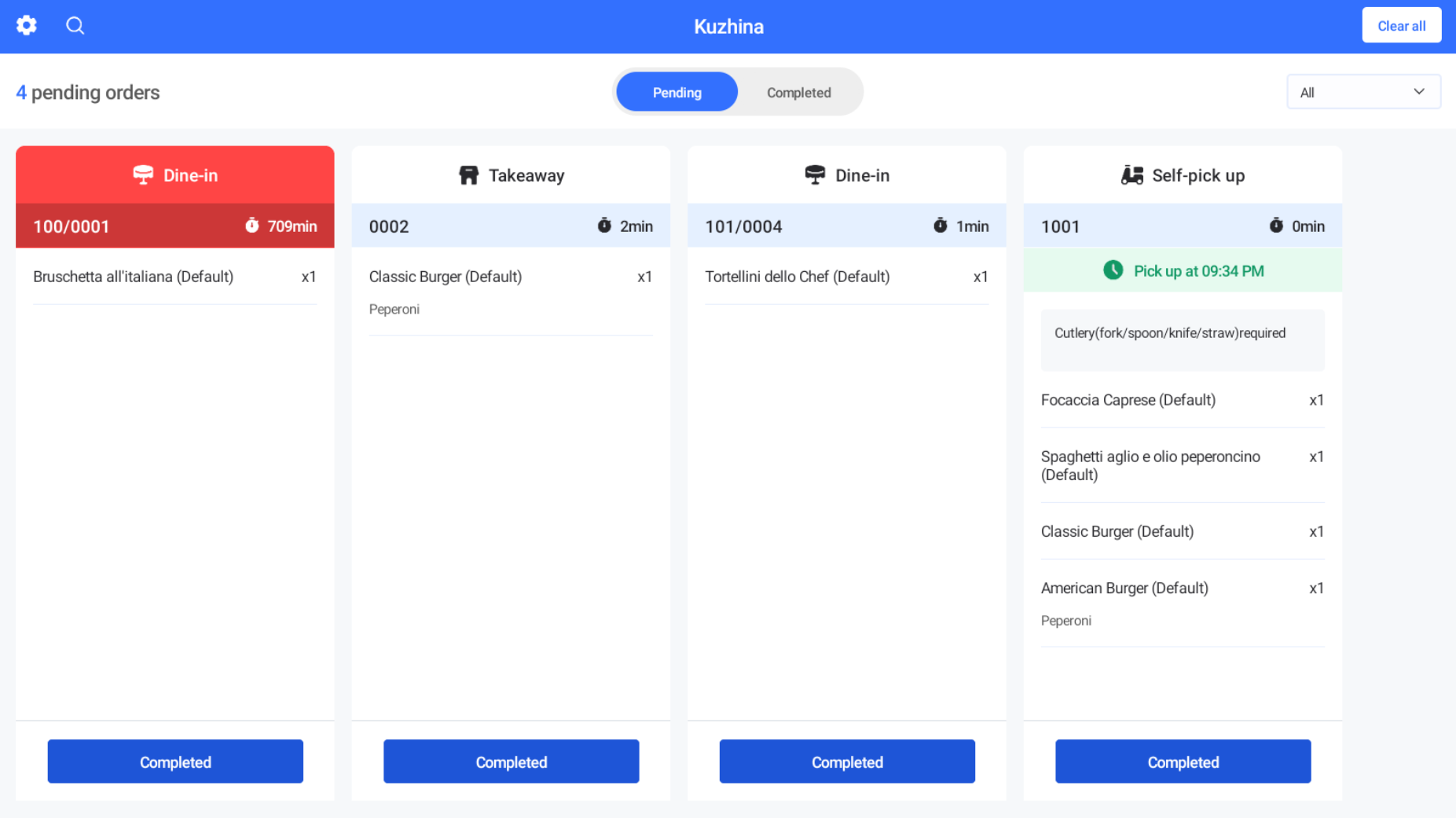Screen dimensions: 1456x818
Task: Click the red Dine-in header of order 100/0001
Action: tap(175, 175)
